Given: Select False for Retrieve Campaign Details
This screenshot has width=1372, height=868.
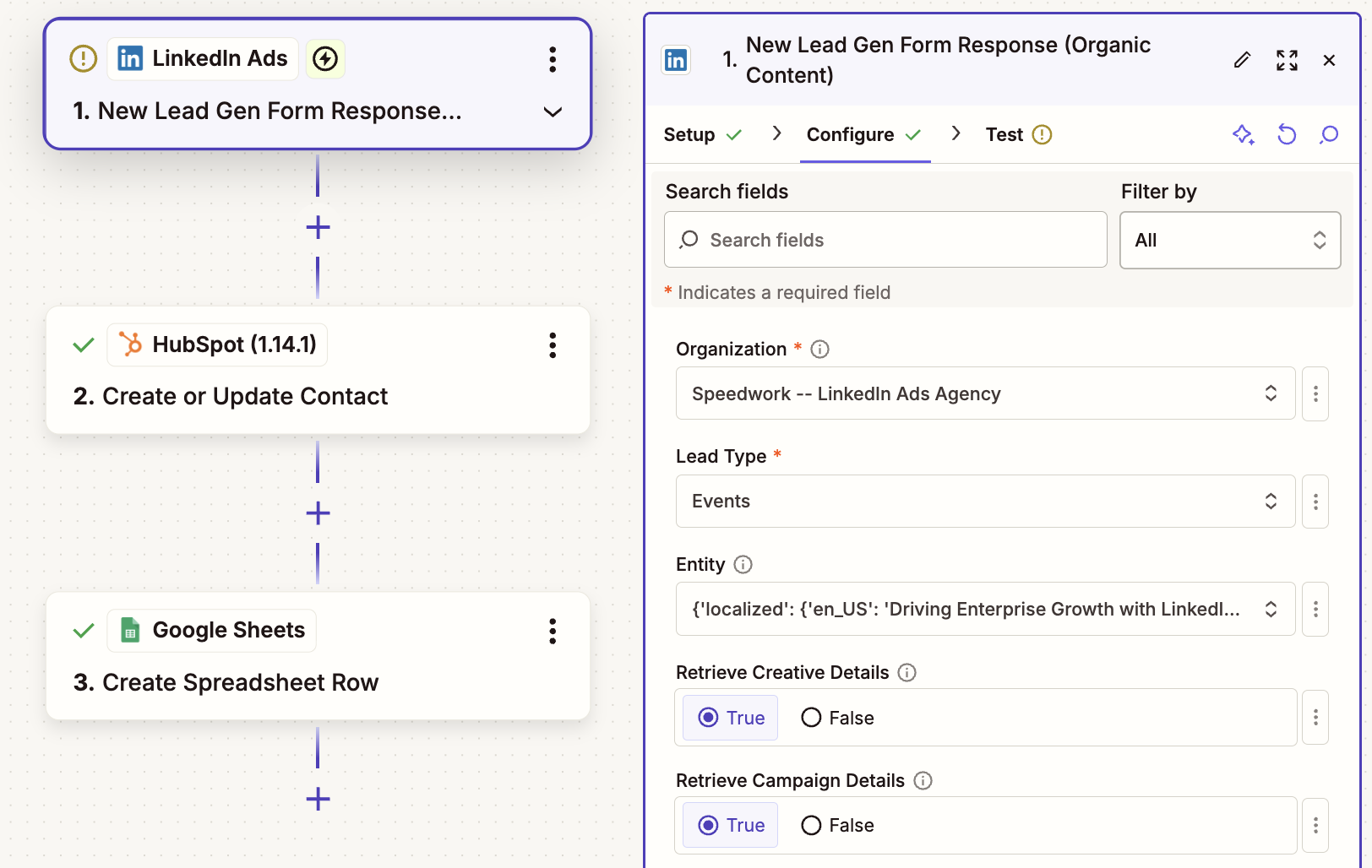Looking at the screenshot, I should click(x=837, y=825).
